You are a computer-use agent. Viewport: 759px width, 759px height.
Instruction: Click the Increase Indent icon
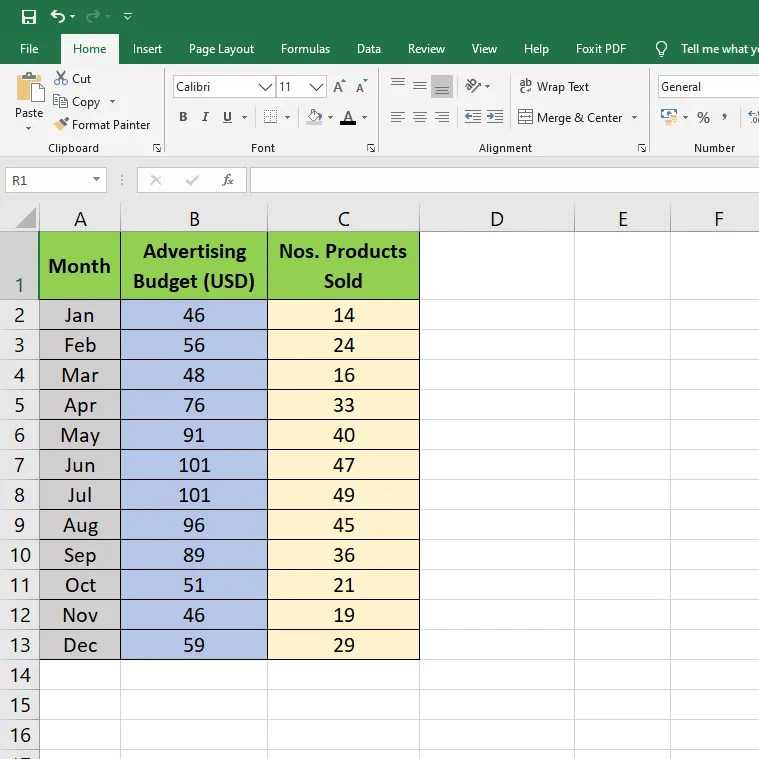495,117
